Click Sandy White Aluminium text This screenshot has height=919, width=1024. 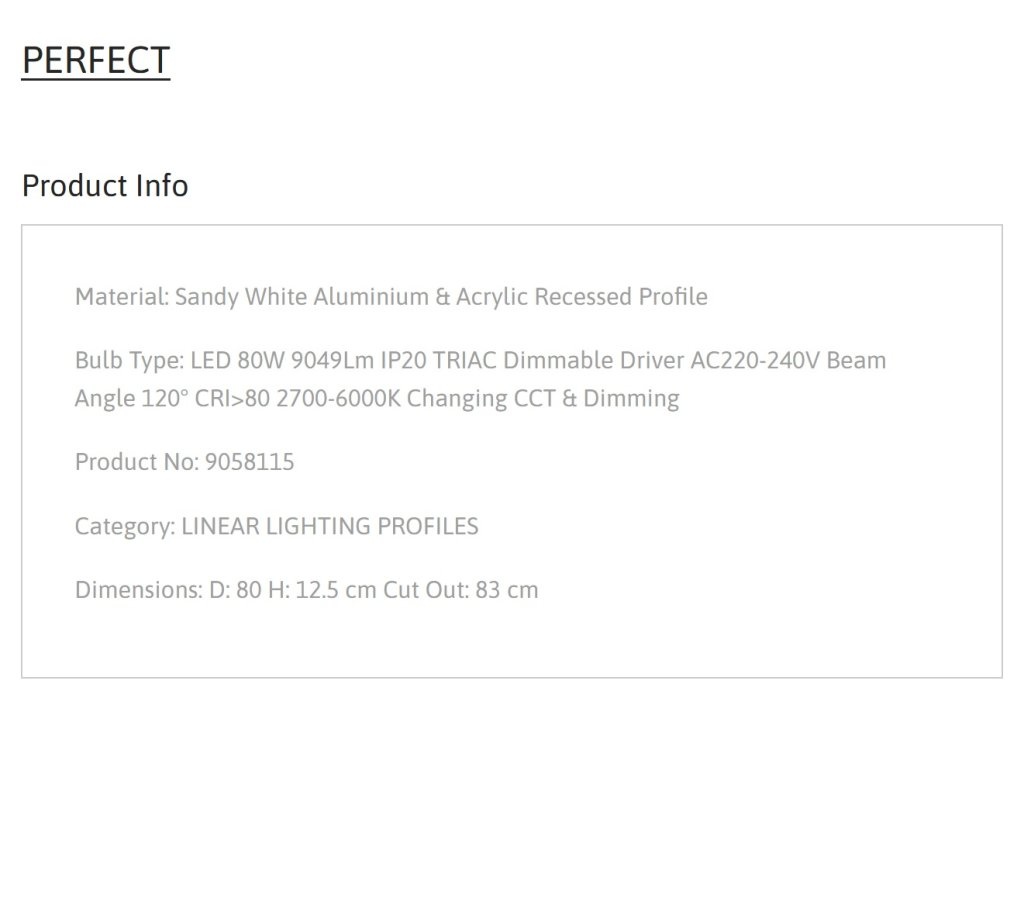[302, 297]
